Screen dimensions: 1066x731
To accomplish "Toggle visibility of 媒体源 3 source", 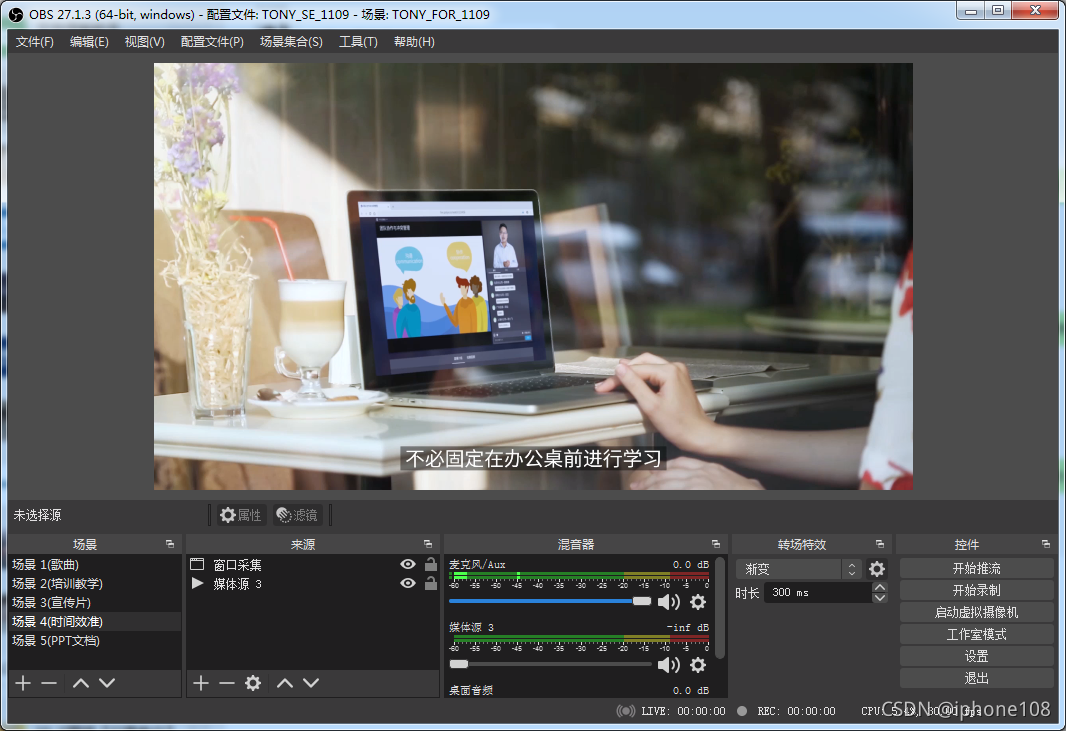I will tap(408, 583).
